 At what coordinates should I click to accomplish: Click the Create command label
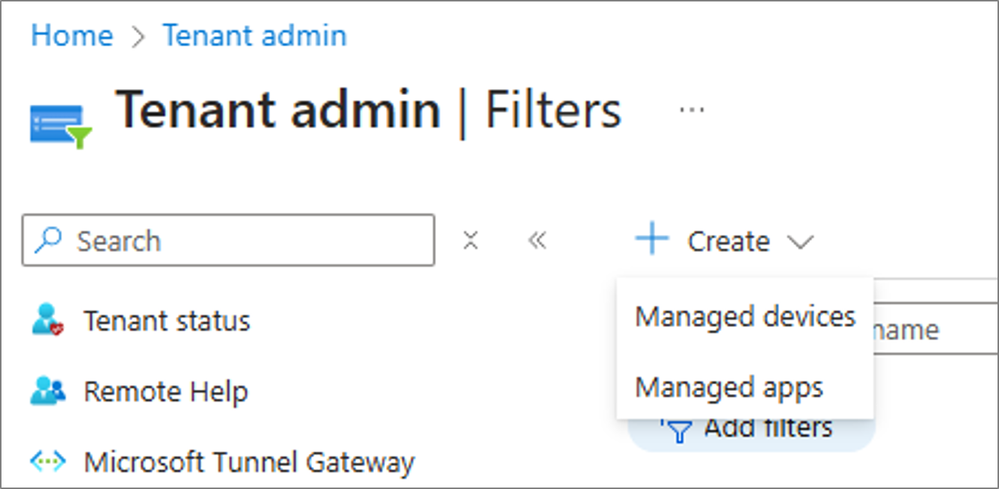point(729,241)
